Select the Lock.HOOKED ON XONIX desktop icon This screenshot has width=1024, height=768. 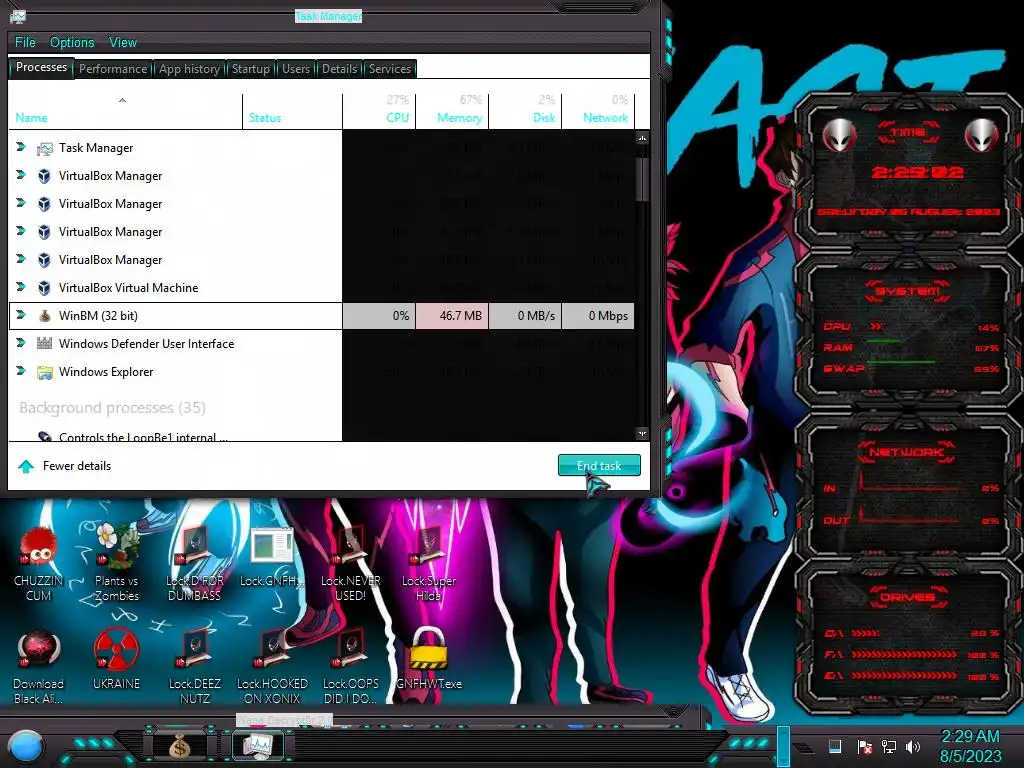272,667
